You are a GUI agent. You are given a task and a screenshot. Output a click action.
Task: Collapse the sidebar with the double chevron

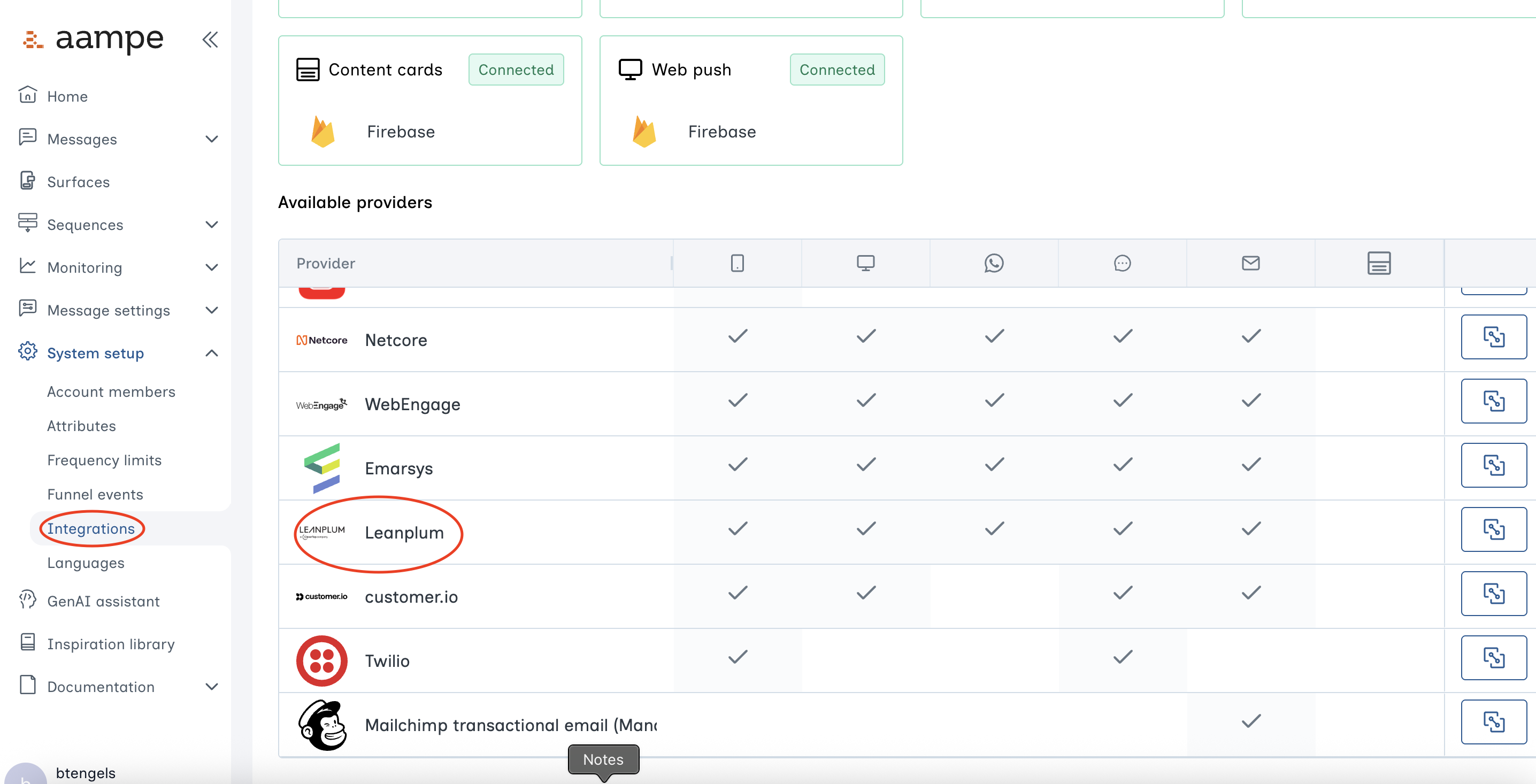pos(210,40)
